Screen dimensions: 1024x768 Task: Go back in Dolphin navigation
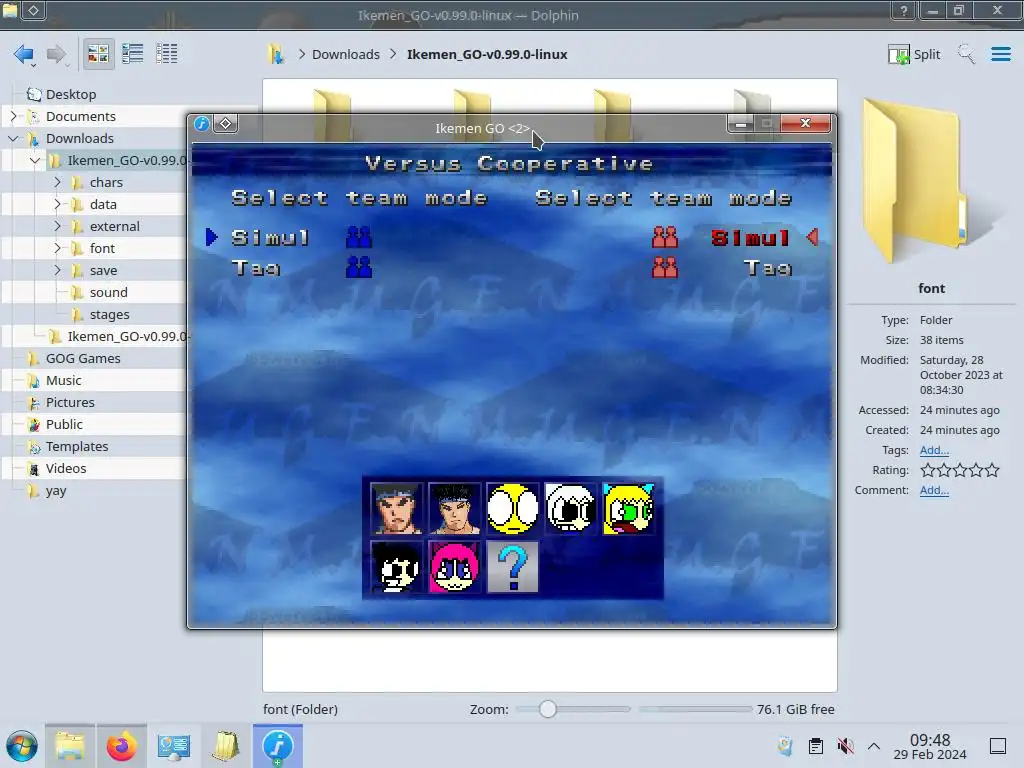coord(24,54)
